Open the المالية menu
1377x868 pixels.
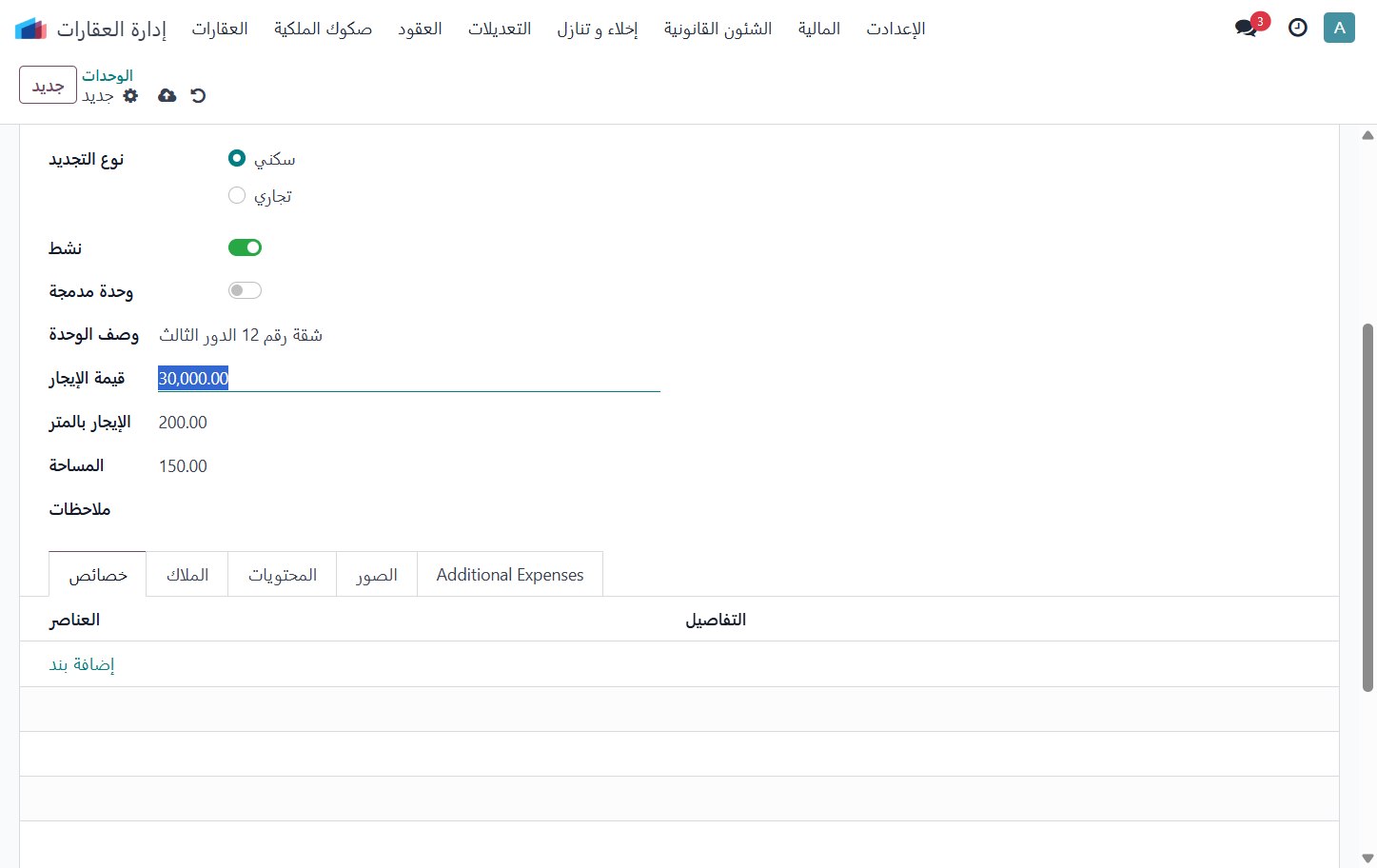tap(819, 29)
